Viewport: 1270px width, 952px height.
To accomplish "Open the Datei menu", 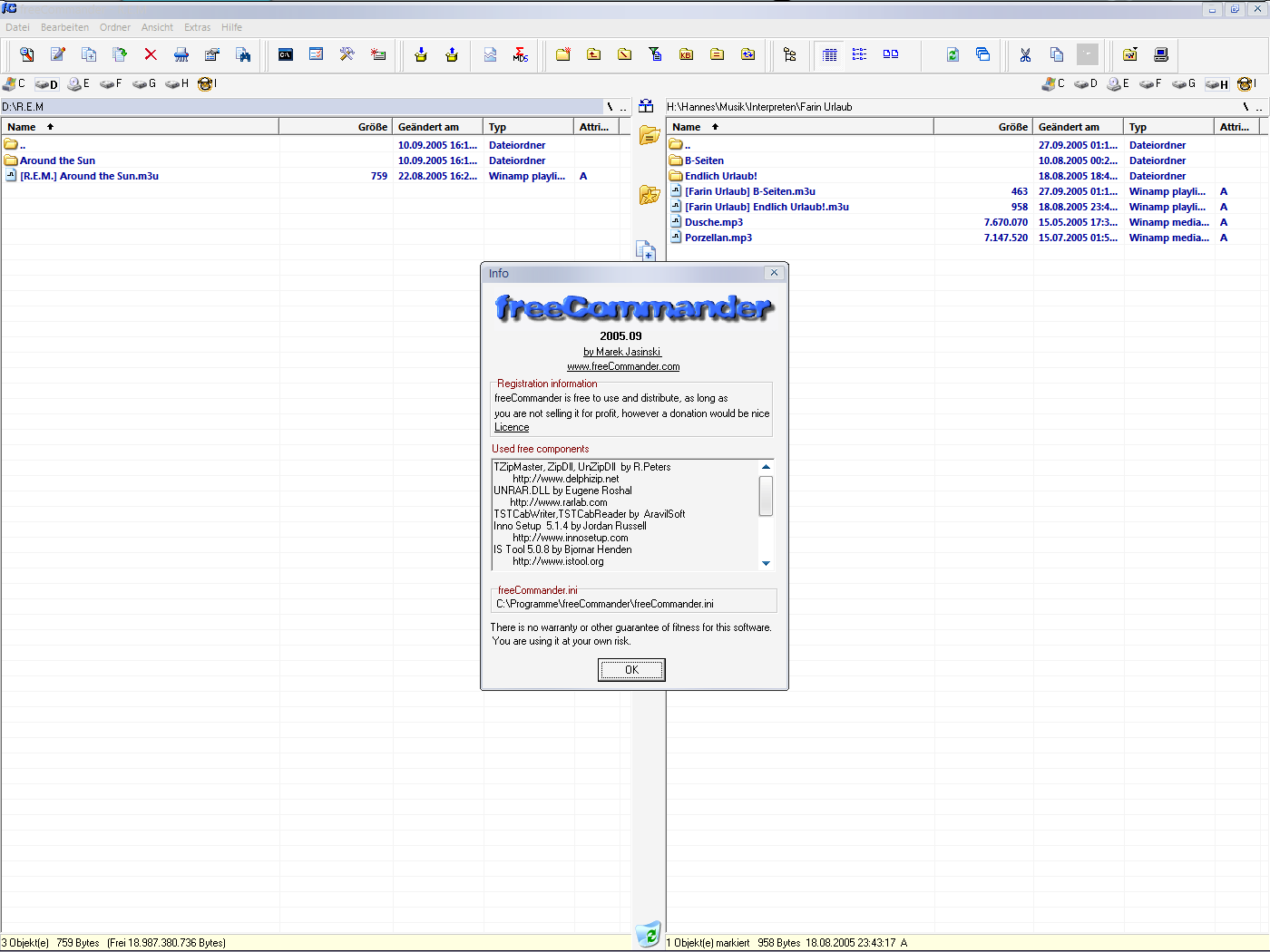I will coord(17,27).
